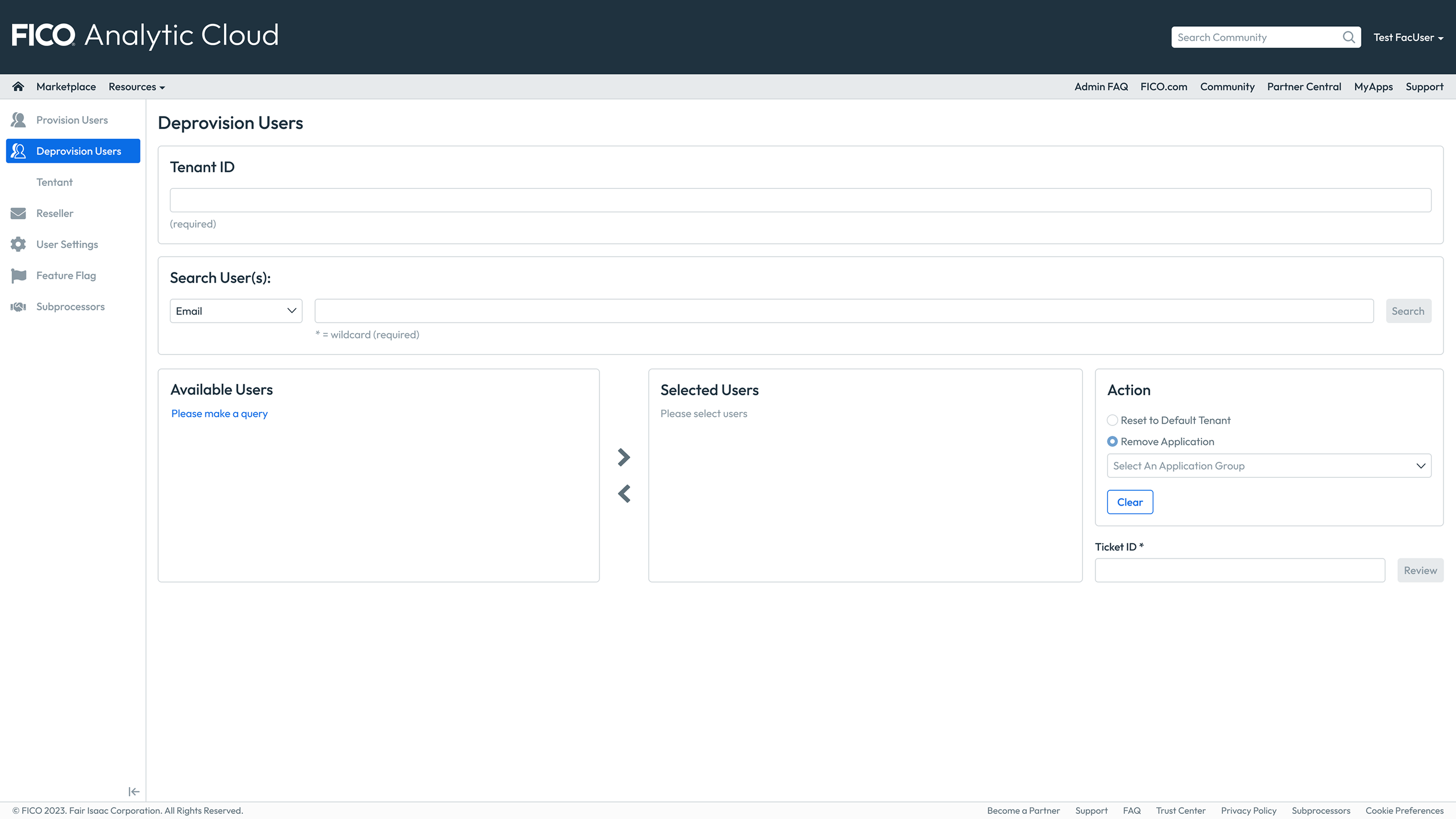
Task: Click the Subprocessors handshake icon
Action: coord(18,307)
